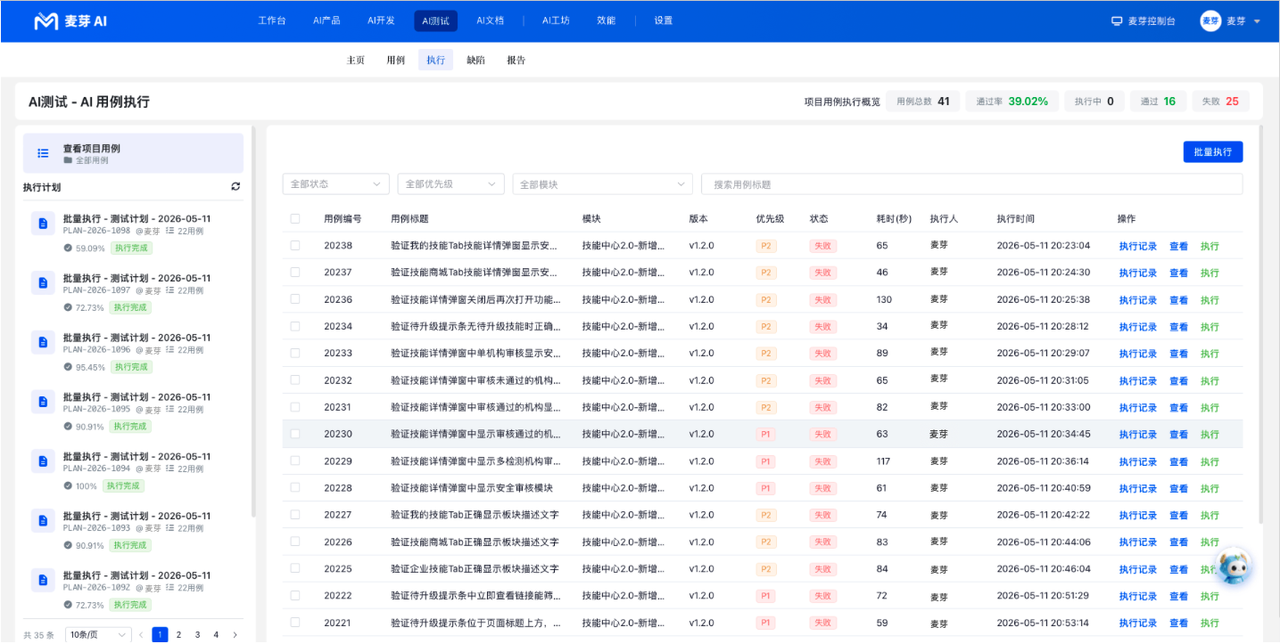Click the 通过率 39.02% stat badge
The height and width of the screenshot is (644, 1280).
point(1012,101)
